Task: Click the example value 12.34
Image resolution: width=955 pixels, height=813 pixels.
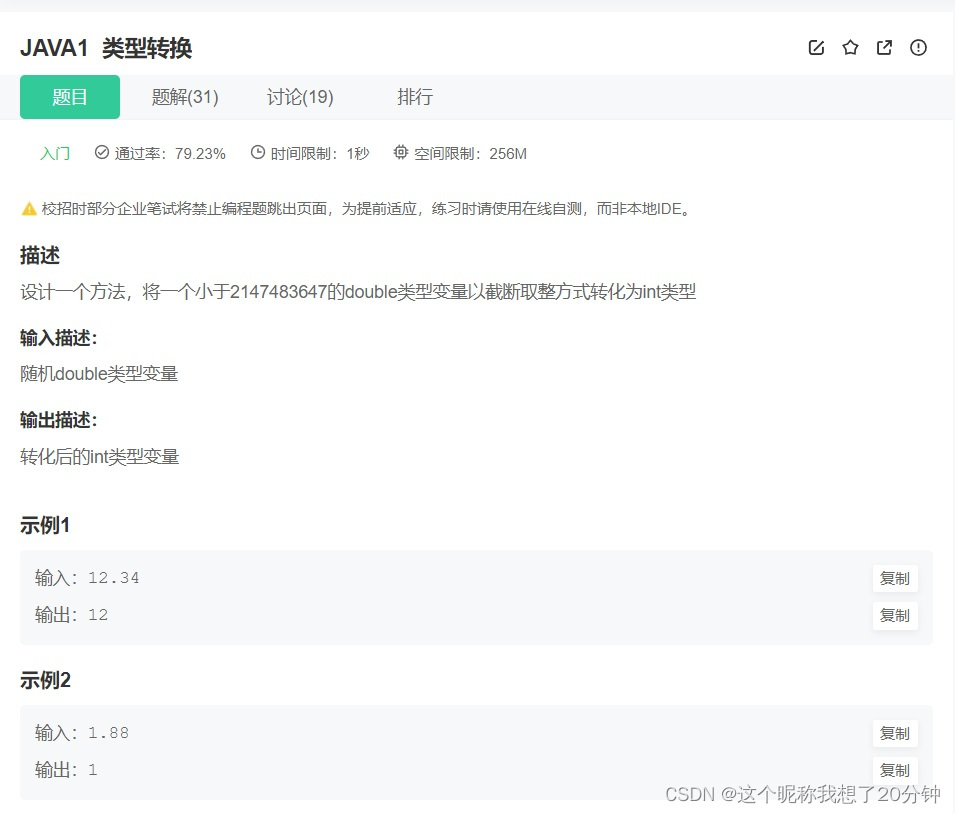Action: point(113,578)
